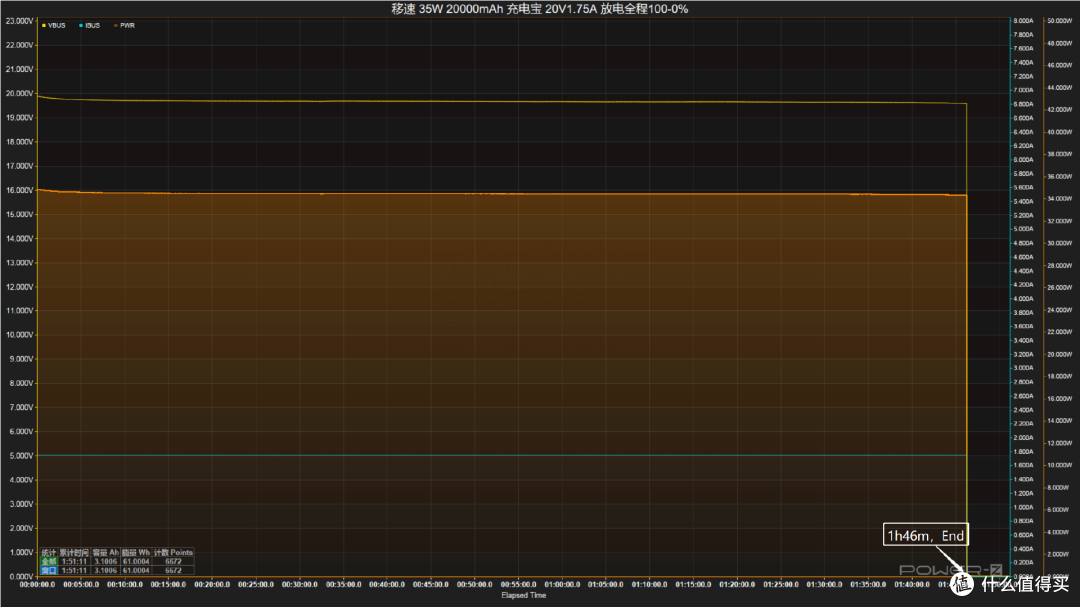Select 3.1006 in the 窗口 row
Image resolution: width=1080 pixels, height=607 pixels.
pyautogui.click(x=105, y=570)
